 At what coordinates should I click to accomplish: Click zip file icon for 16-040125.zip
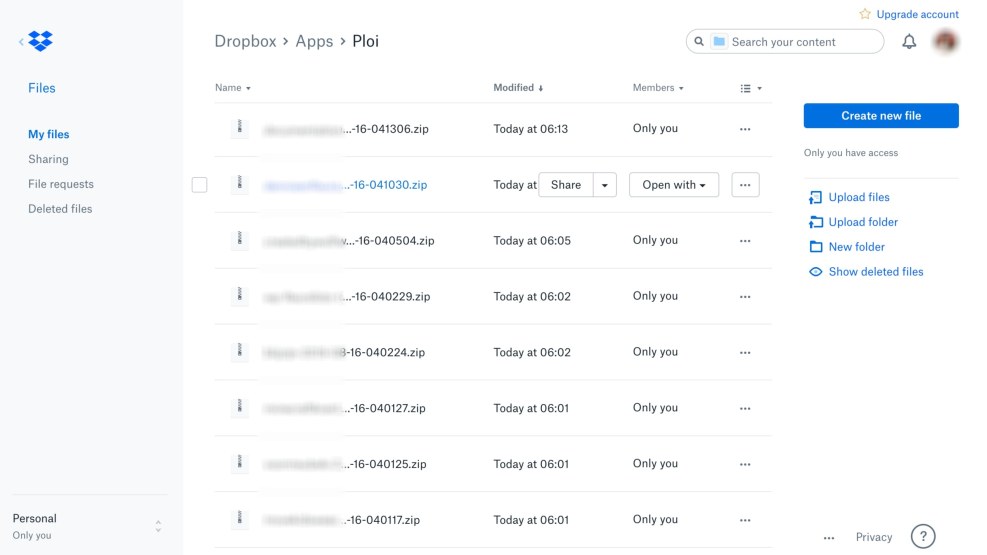coord(239,462)
